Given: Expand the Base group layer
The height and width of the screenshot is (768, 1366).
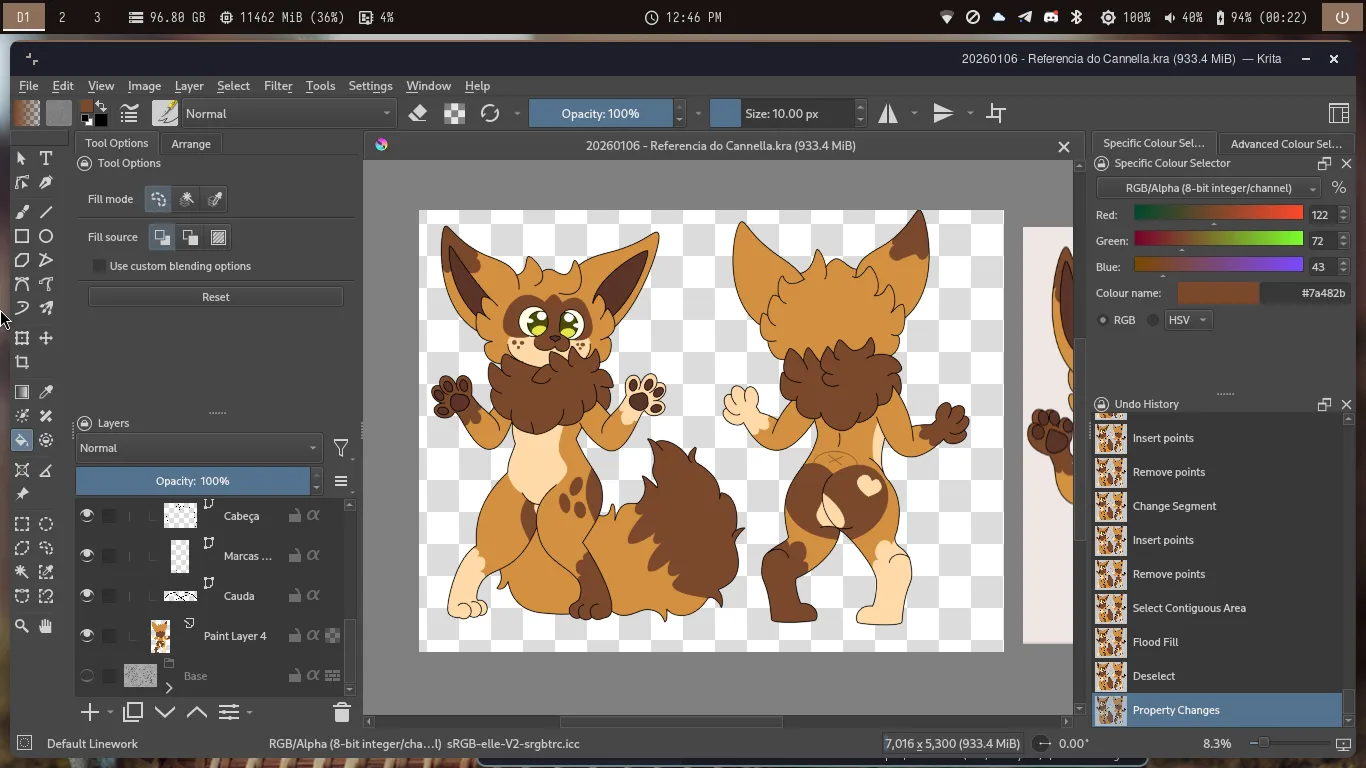Looking at the screenshot, I should coord(168,687).
